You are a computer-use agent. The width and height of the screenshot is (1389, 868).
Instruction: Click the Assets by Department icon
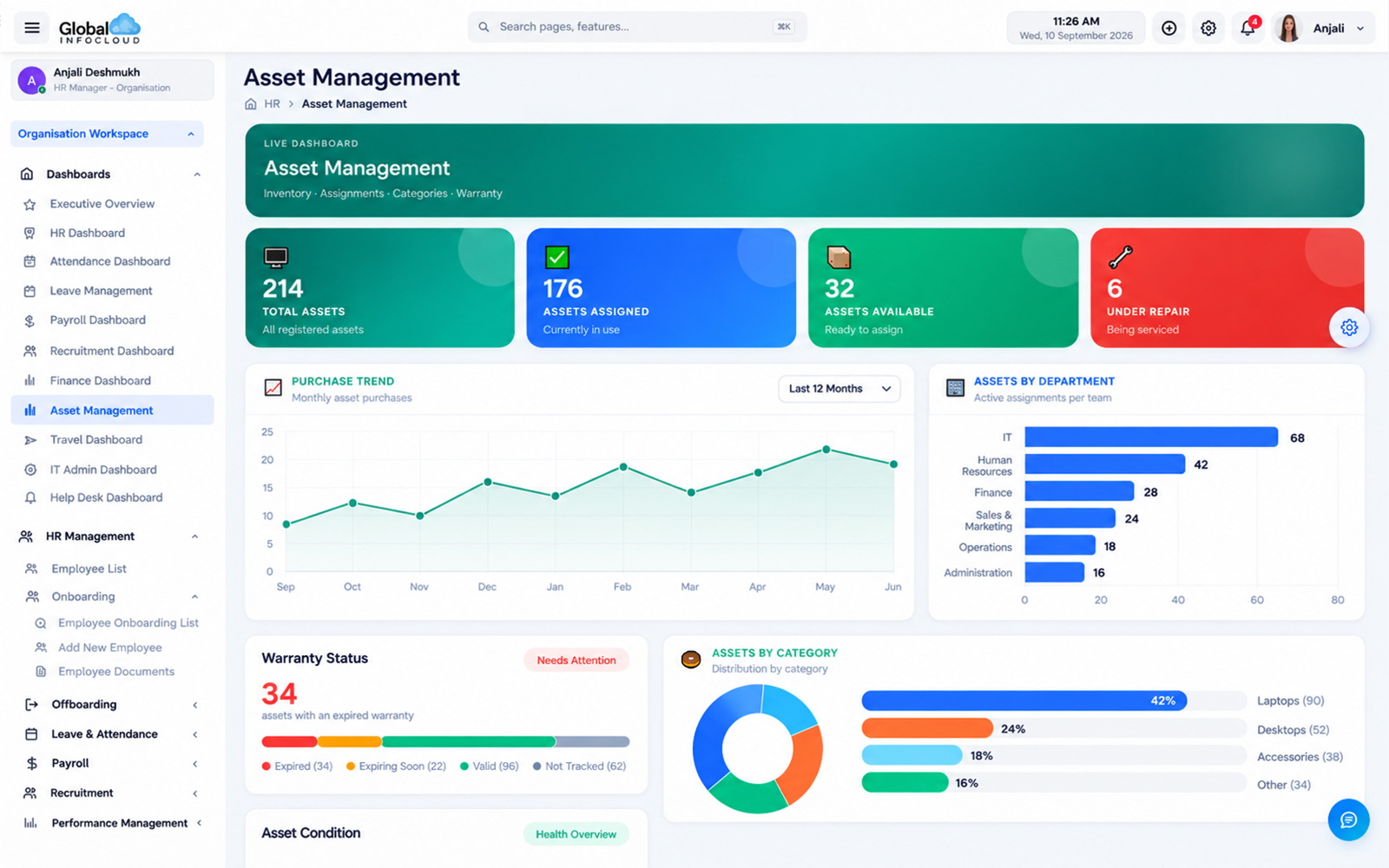(955, 388)
